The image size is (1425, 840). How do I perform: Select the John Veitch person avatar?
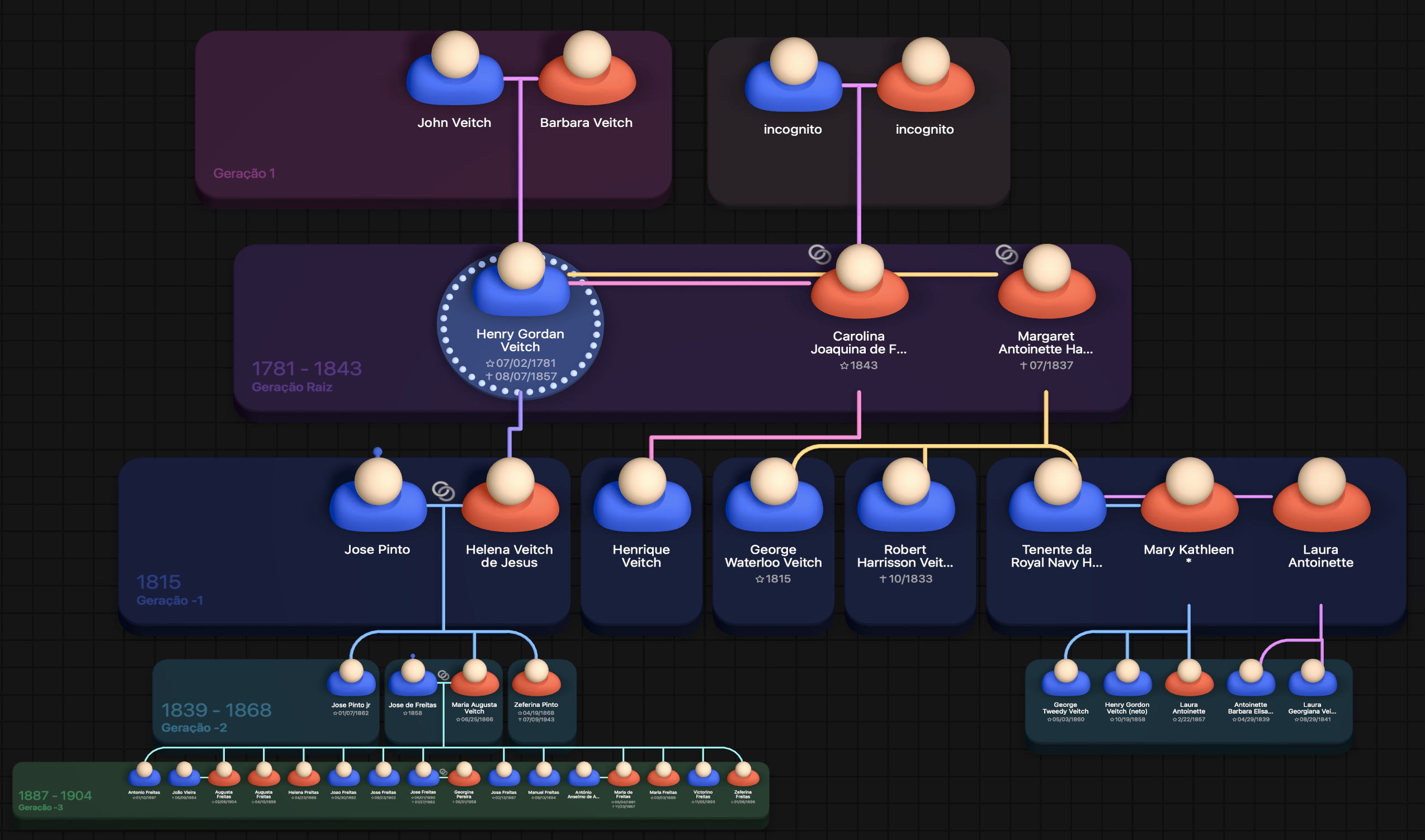pyautogui.click(x=455, y=68)
